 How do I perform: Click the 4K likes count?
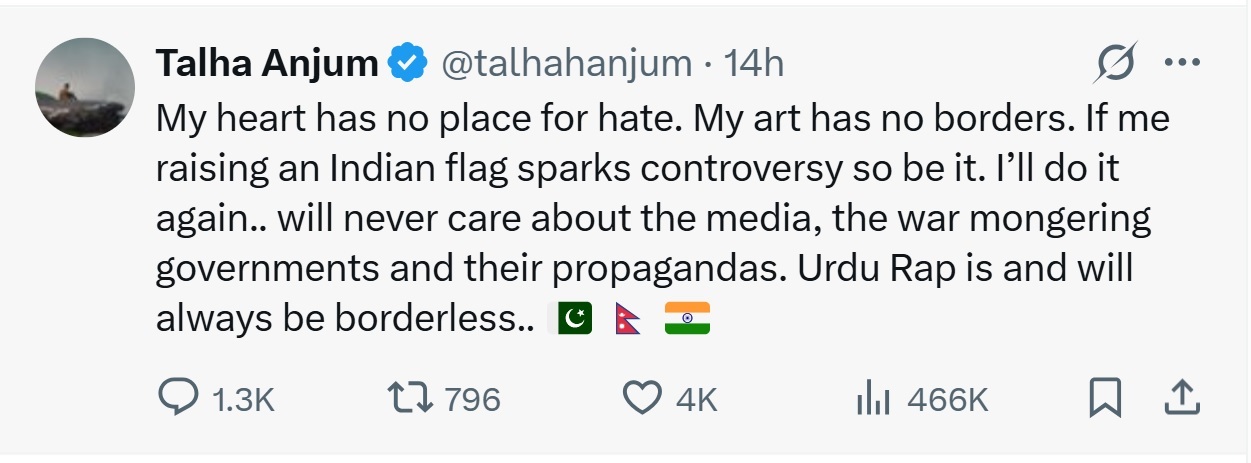(x=697, y=400)
